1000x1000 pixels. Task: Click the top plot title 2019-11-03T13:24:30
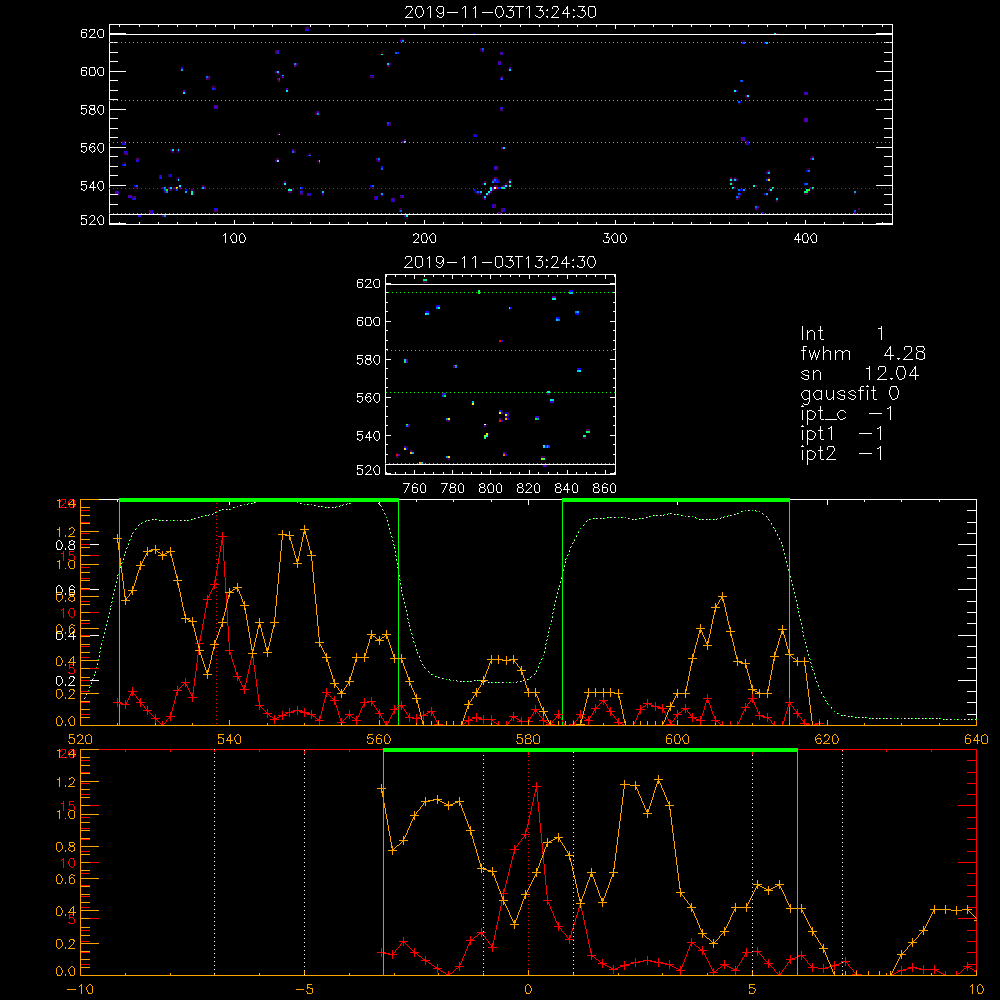[500, 12]
